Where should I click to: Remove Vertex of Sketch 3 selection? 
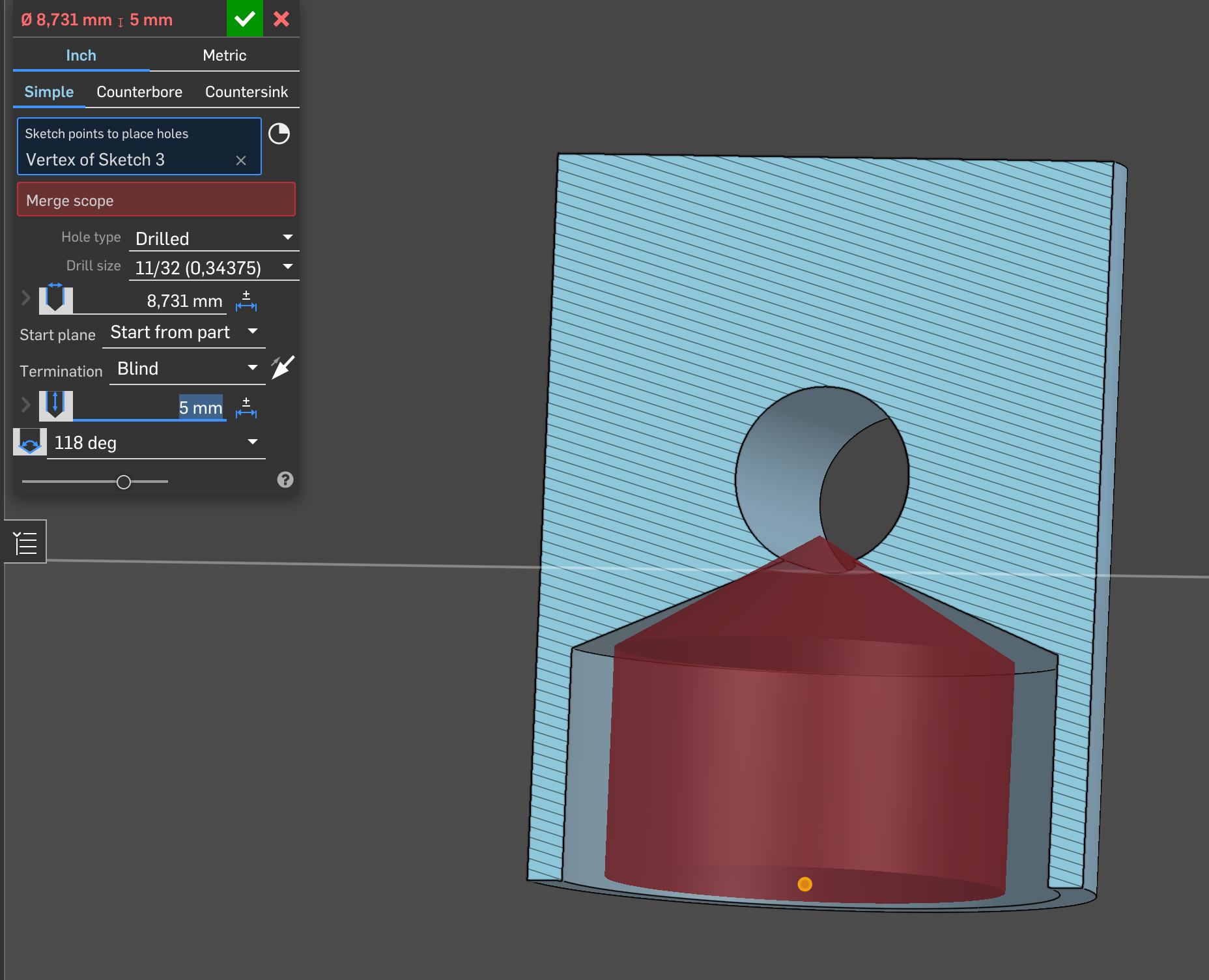click(241, 160)
